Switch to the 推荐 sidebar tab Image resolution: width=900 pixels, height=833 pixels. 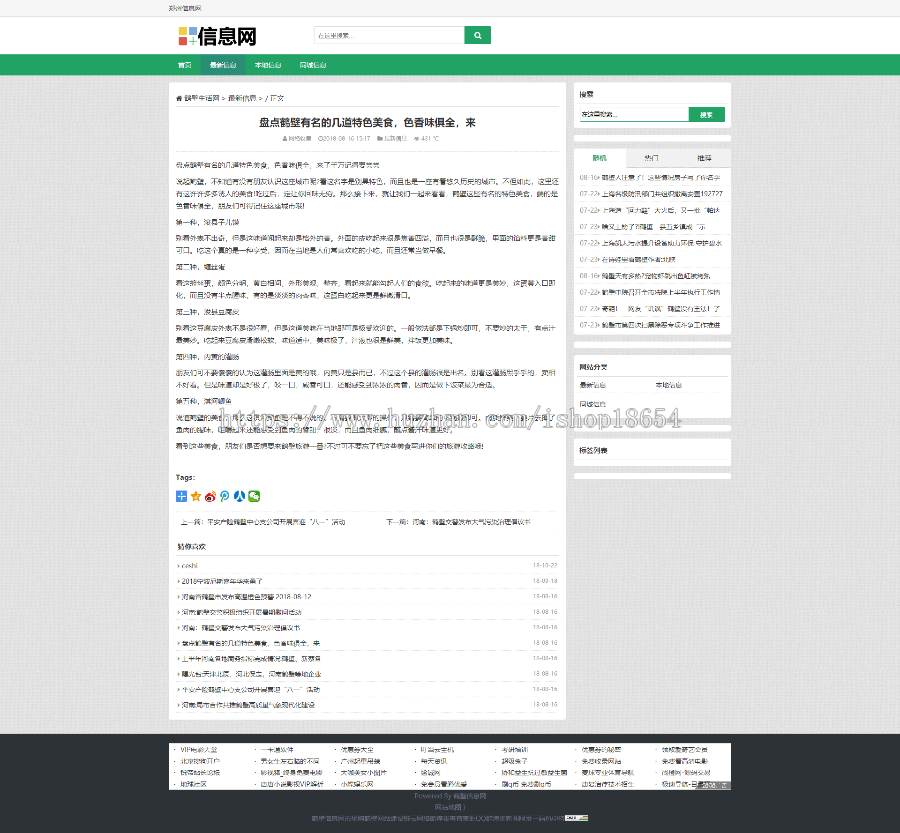707,158
